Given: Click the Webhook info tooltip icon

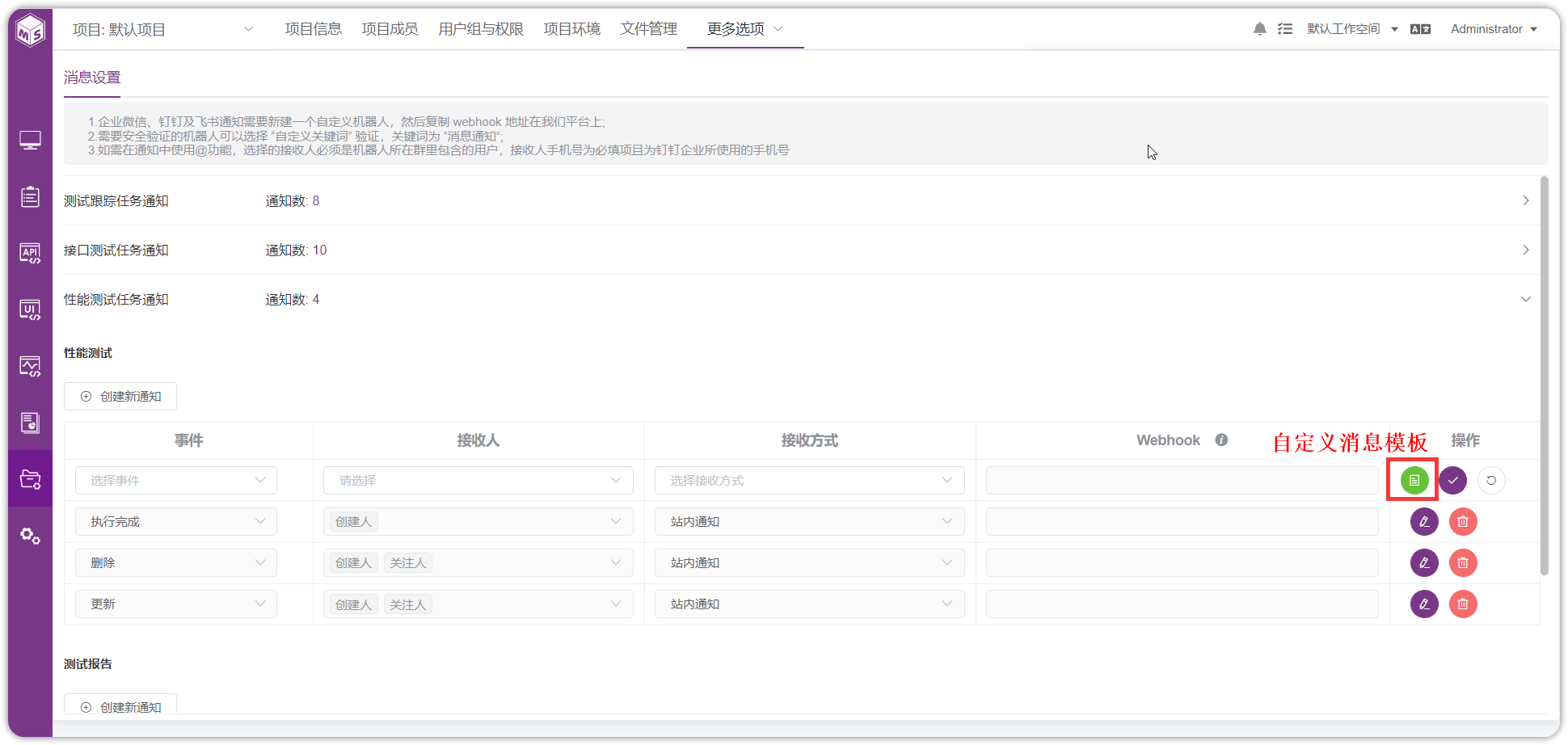Looking at the screenshot, I should (1221, 440).
